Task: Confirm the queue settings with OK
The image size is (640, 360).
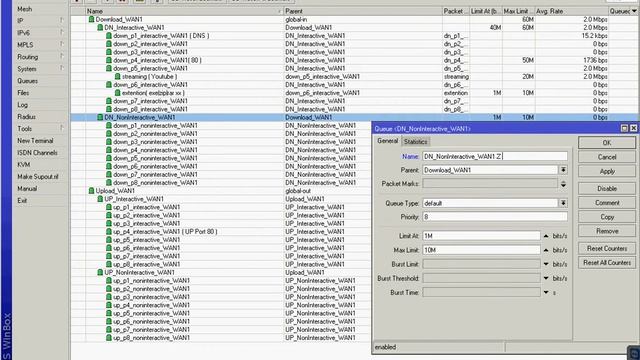Action: [607, 143]
